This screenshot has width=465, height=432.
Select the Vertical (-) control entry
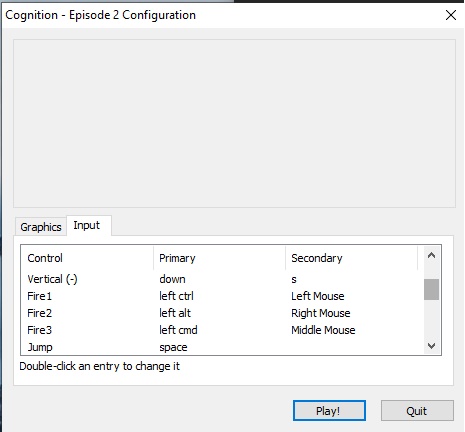pos(52,279)
